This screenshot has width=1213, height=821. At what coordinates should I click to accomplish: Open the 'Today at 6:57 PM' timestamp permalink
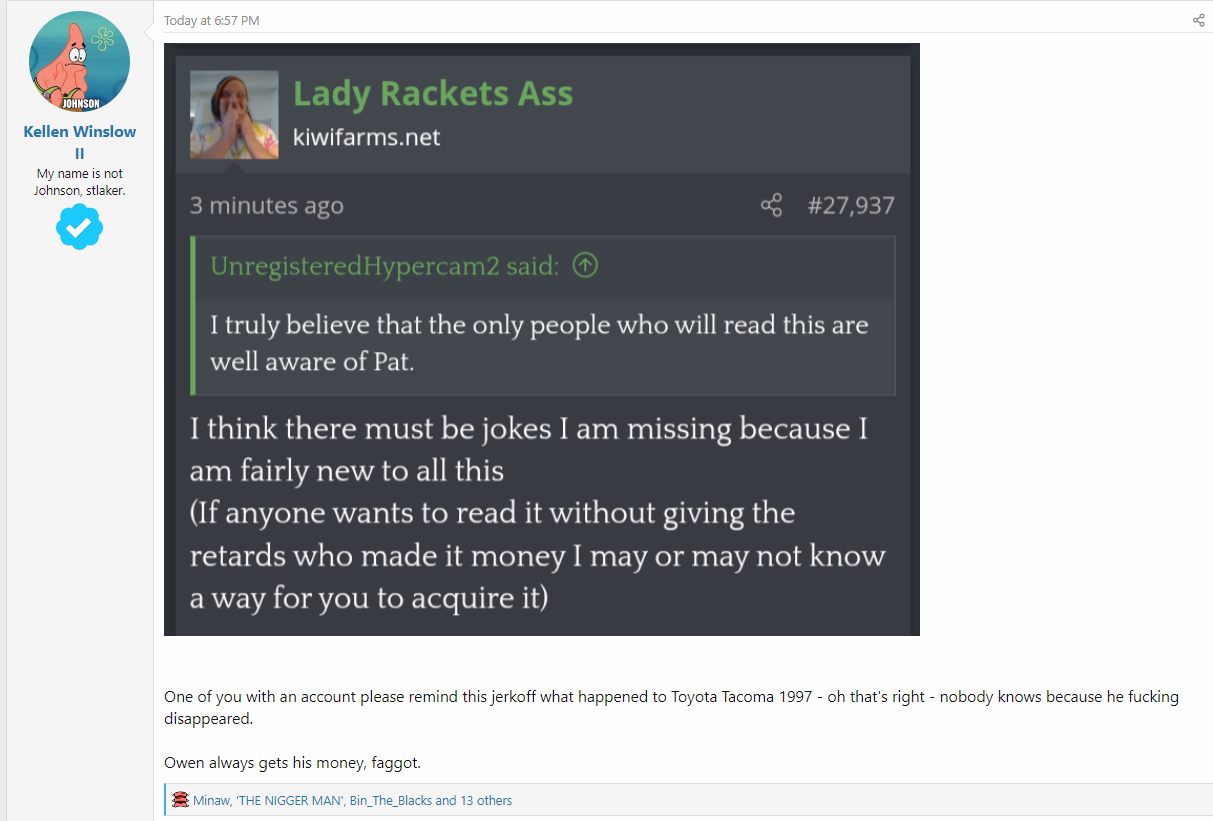coord(212,21)
